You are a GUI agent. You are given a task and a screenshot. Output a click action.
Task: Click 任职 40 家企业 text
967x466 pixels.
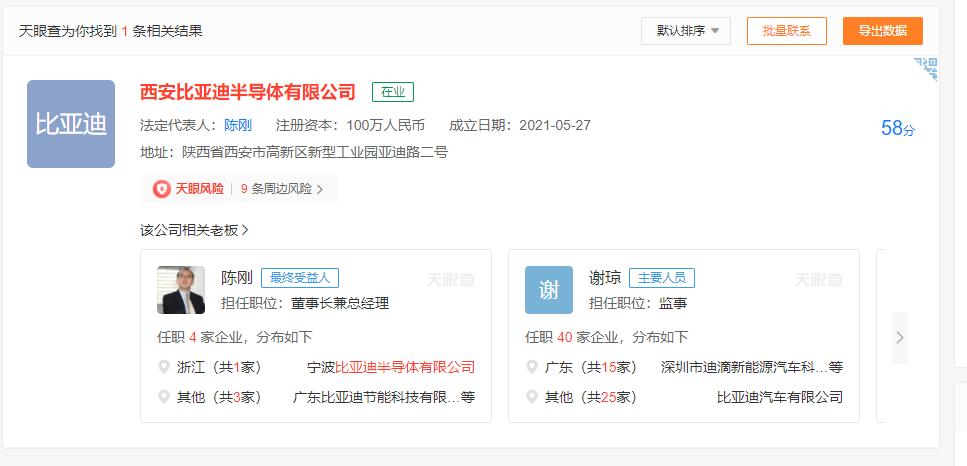[606, 337]
